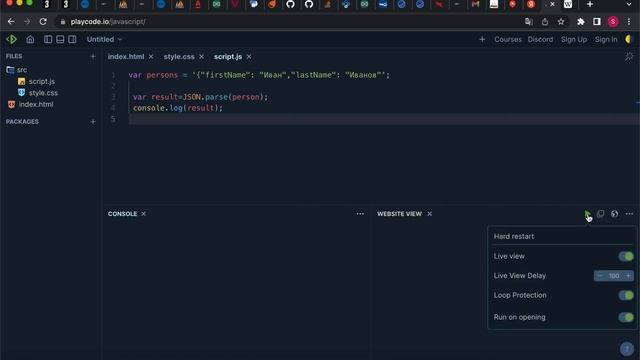Open the tab search chevron
This screenshot has height=360, width=640.
point(629,4)
